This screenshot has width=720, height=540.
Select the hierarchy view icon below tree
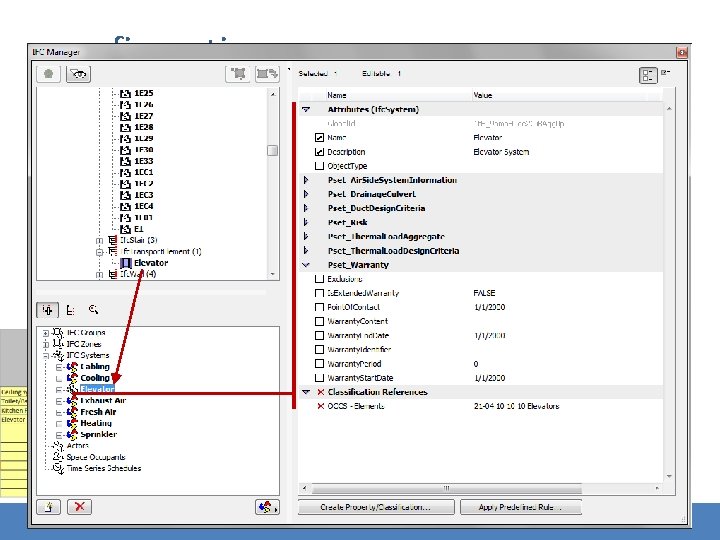click(70, 310)
